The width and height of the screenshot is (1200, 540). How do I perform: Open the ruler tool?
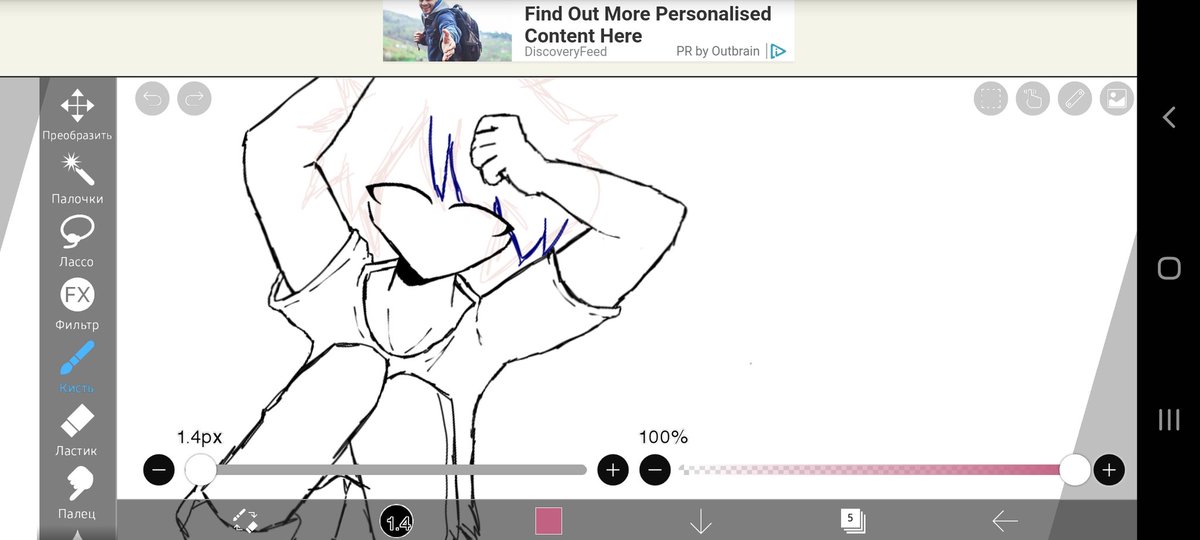[1075, 98]
